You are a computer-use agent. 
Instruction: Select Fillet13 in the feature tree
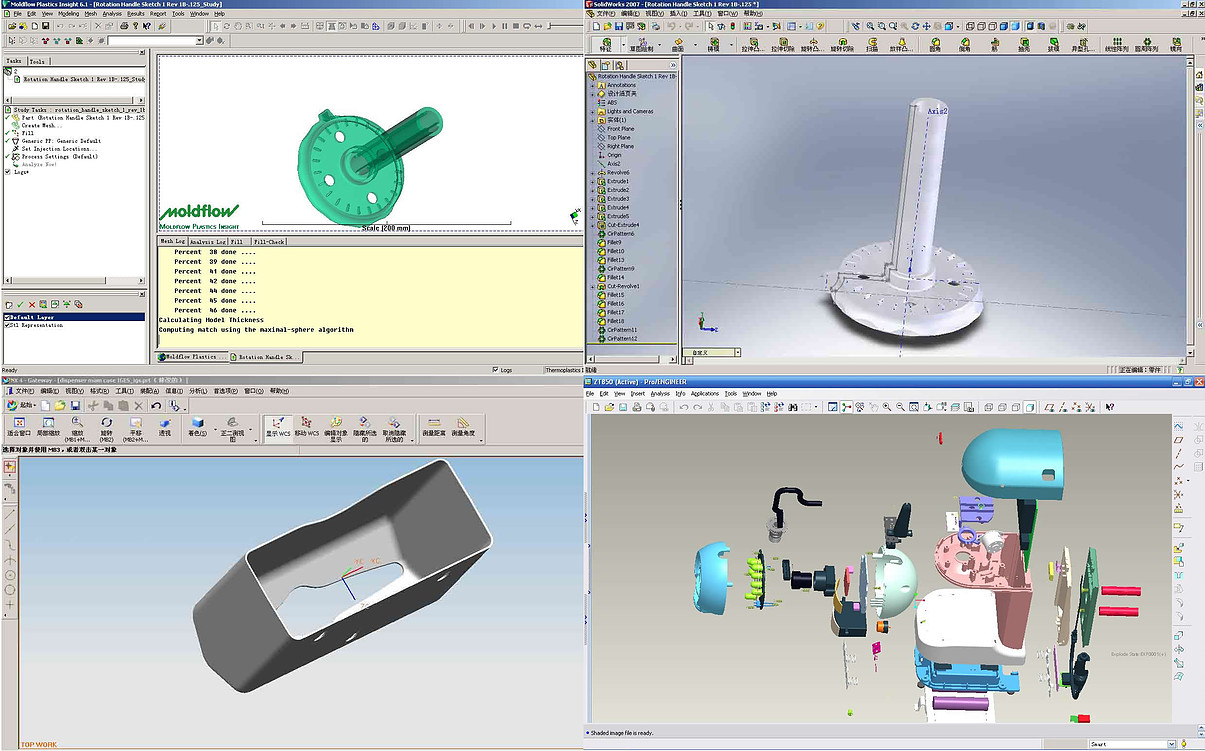point(615,260)
